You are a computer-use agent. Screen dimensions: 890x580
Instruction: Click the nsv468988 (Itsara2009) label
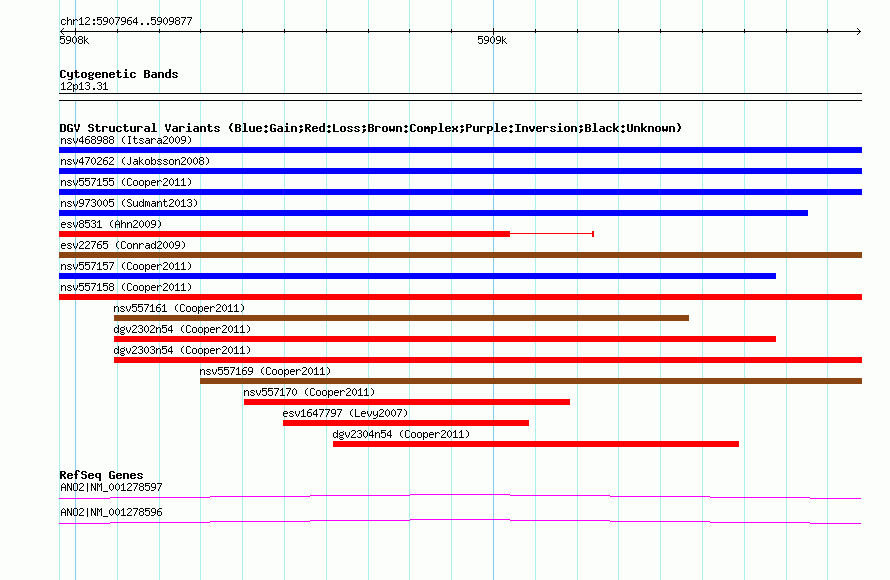click(x=126, y=140)
